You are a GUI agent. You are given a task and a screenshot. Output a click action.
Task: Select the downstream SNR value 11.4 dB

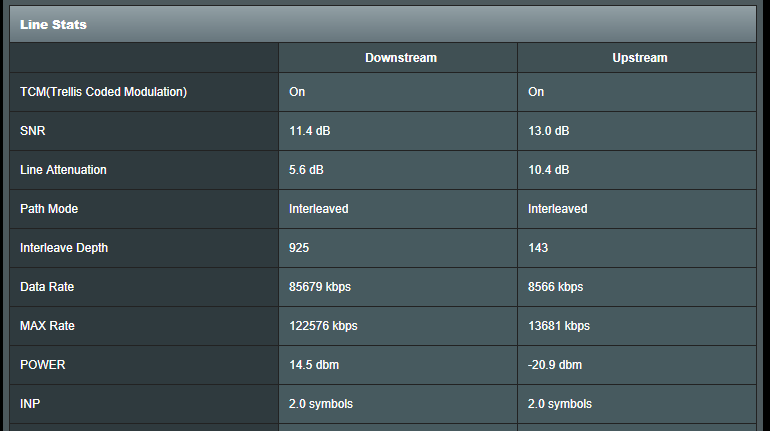click(x=310, y=131)
